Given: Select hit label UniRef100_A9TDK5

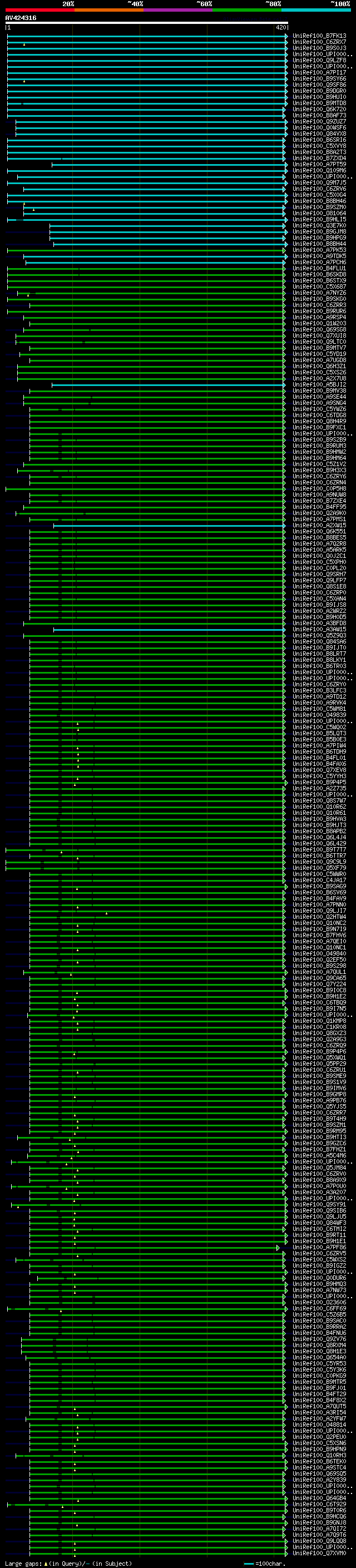Looking at the screenshot, I should pos(319,256).
